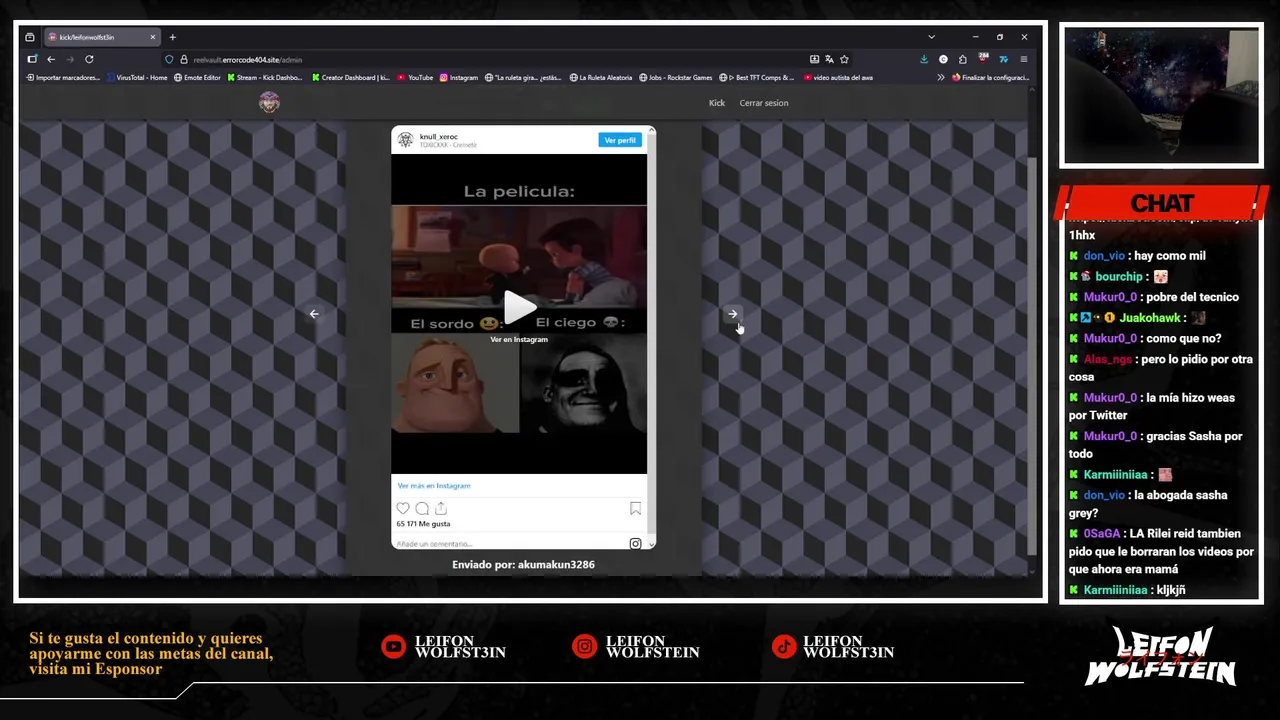Click the Kick link in site header
The image size is (1280, 720).
coord(717,103)
